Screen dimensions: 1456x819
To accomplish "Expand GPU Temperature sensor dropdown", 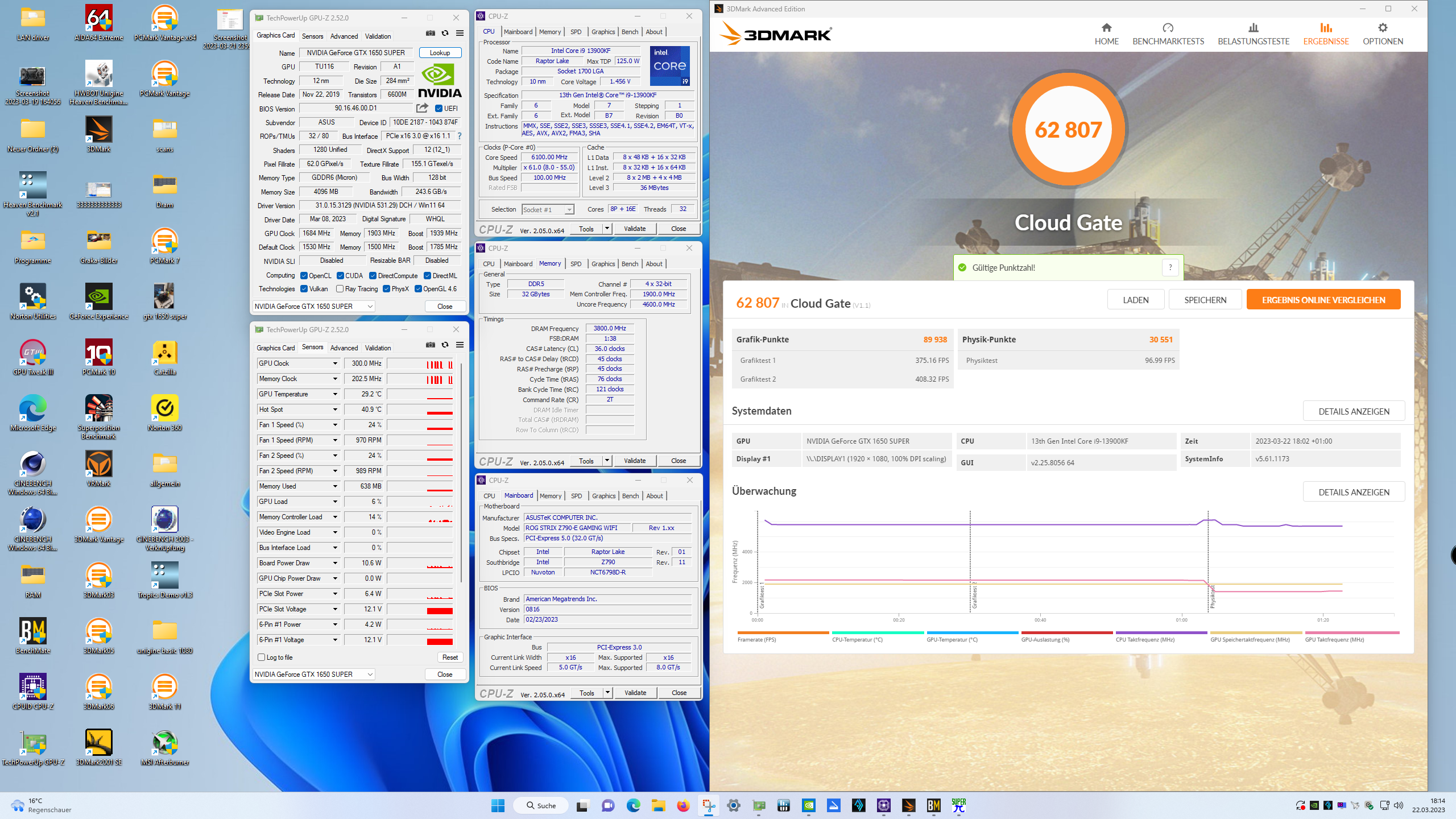I will coord(335,394).
